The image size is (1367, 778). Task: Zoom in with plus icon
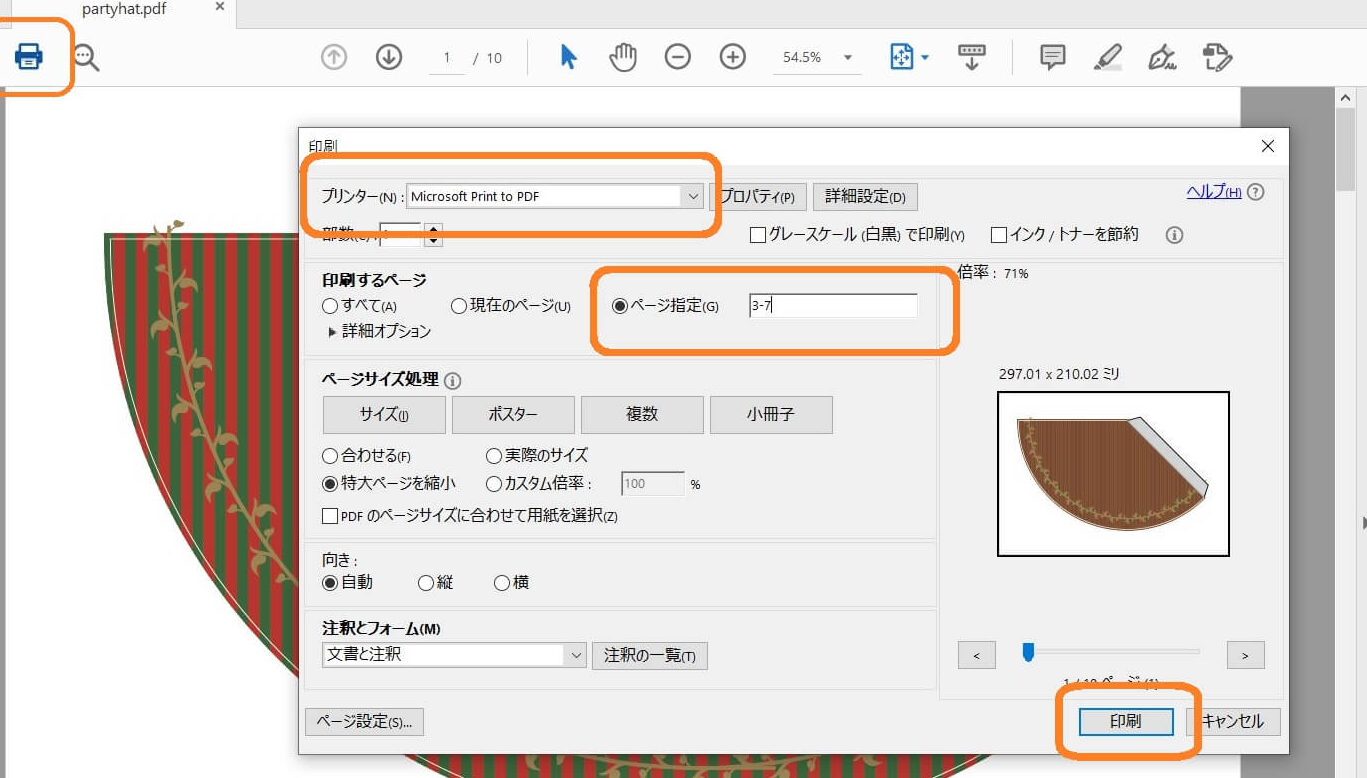pos(733,57)
